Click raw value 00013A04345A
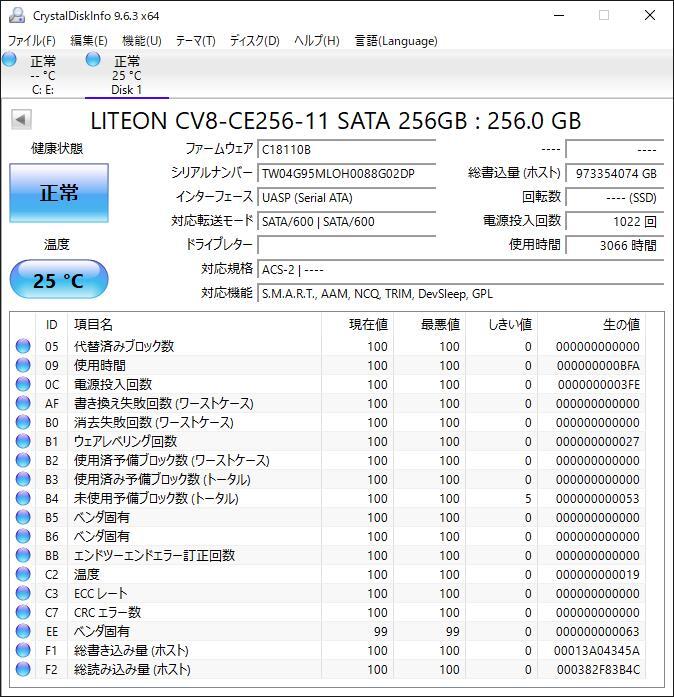Screen dimensions: 674x697 (597, 650)
